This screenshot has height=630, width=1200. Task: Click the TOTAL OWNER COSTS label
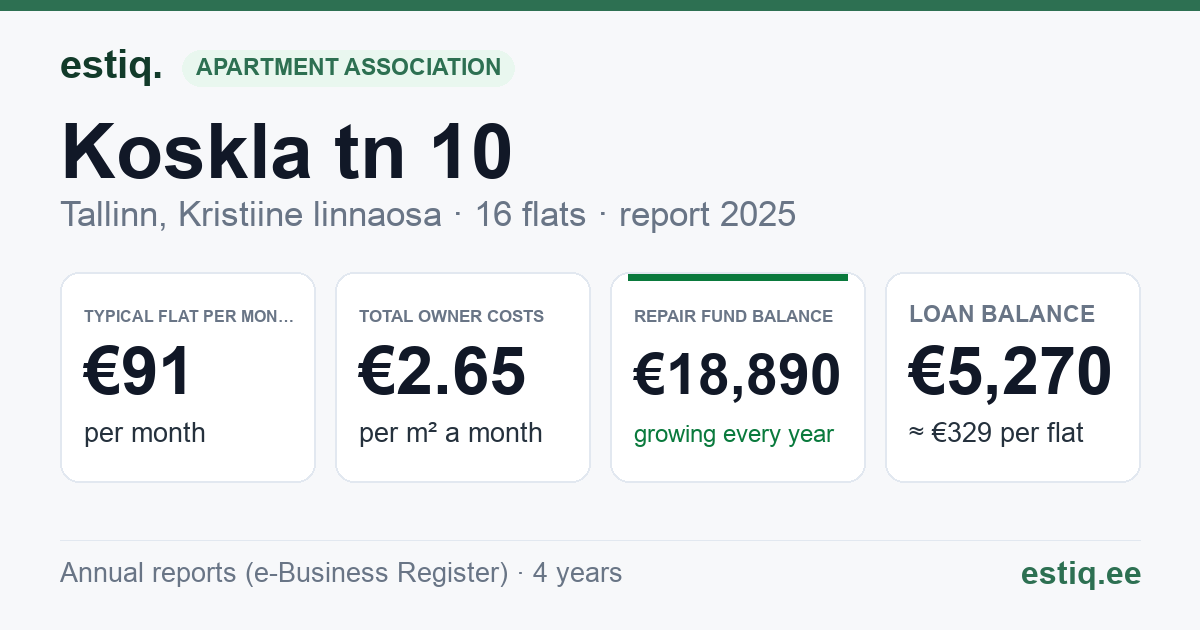point(451,316)
